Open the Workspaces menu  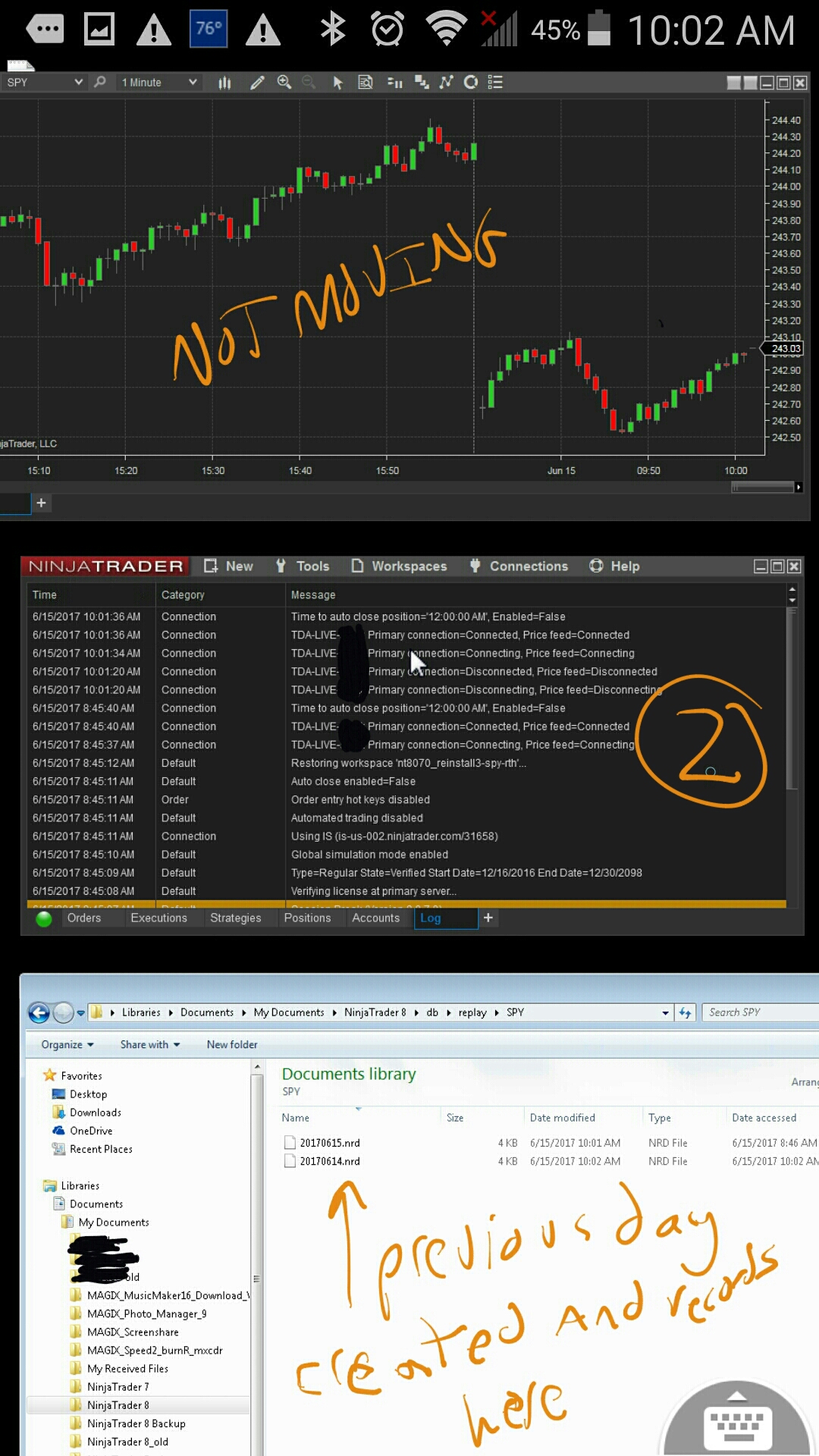399,566
